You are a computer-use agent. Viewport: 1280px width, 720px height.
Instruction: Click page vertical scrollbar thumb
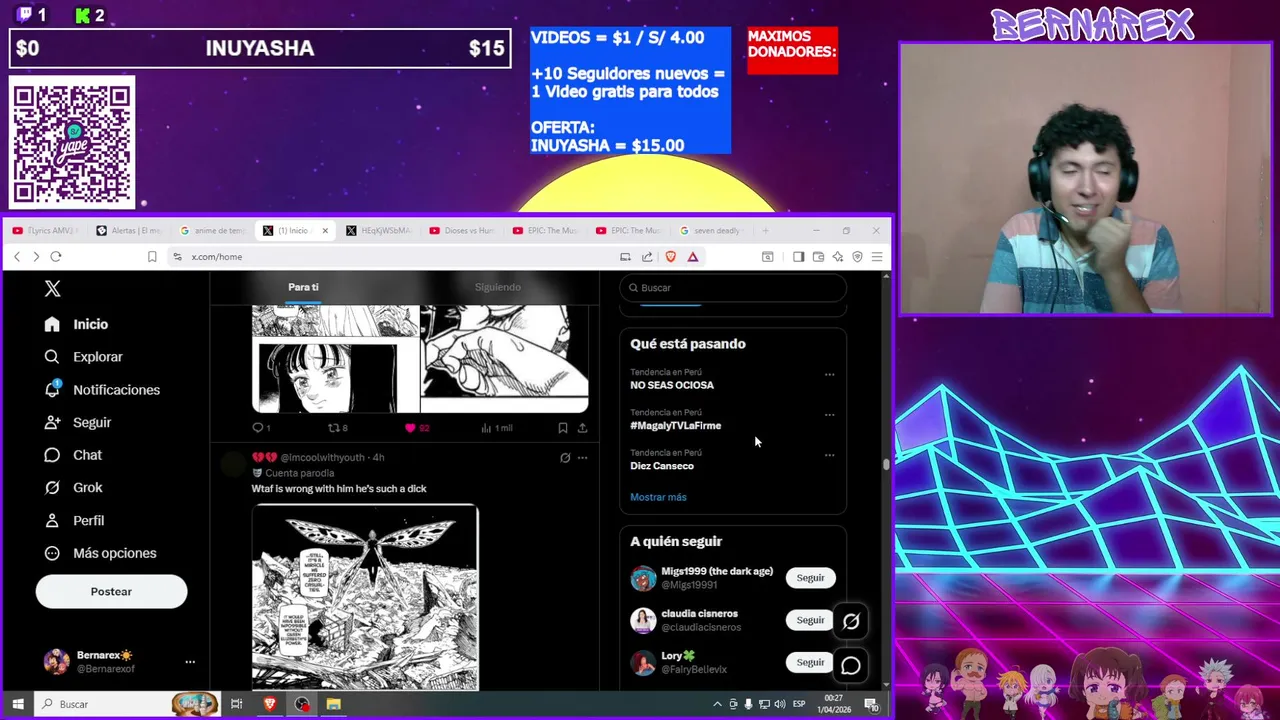(886, 464)
